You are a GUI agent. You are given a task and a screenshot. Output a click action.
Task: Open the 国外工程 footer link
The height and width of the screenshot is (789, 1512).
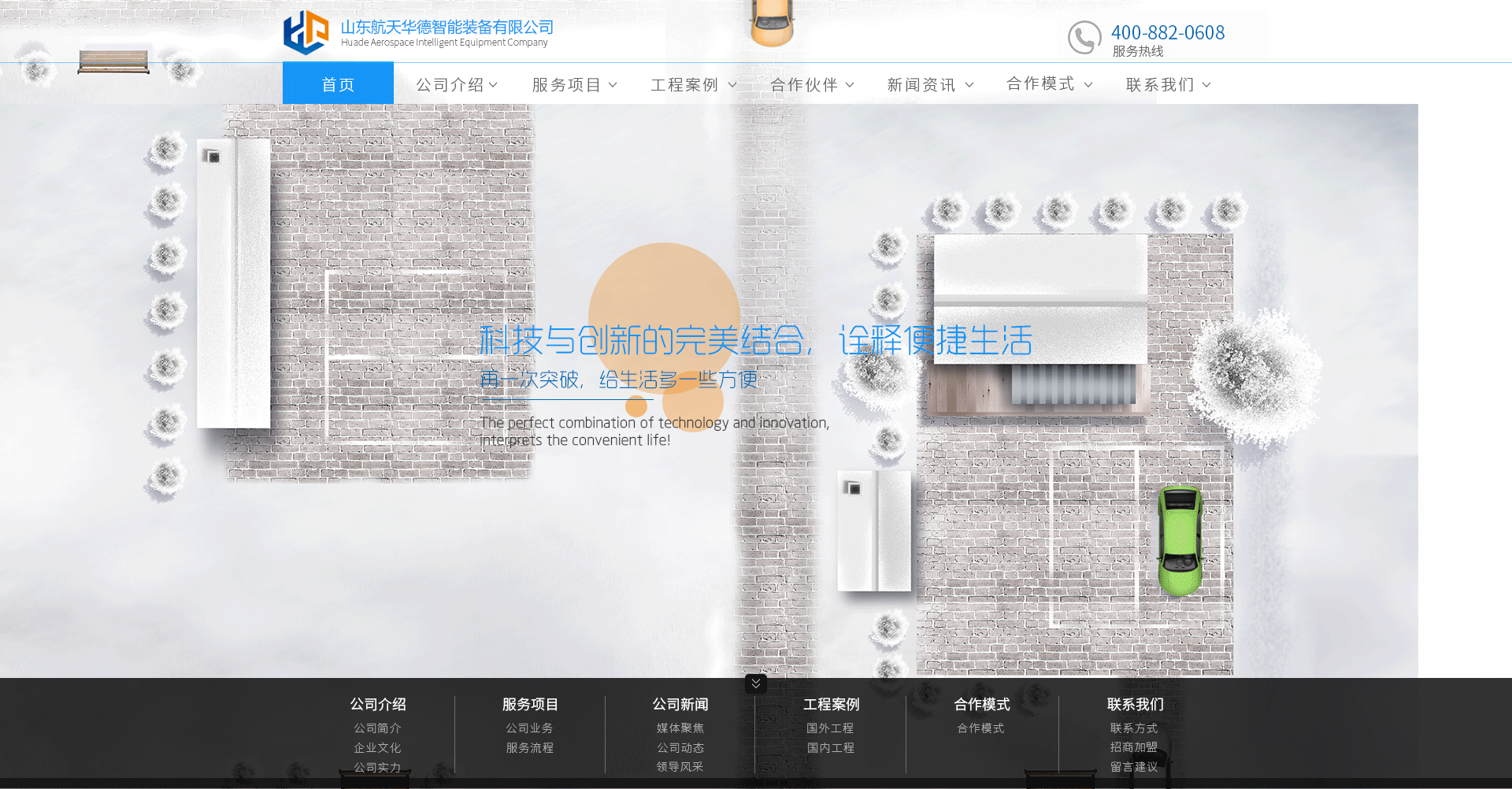[831, 728]
